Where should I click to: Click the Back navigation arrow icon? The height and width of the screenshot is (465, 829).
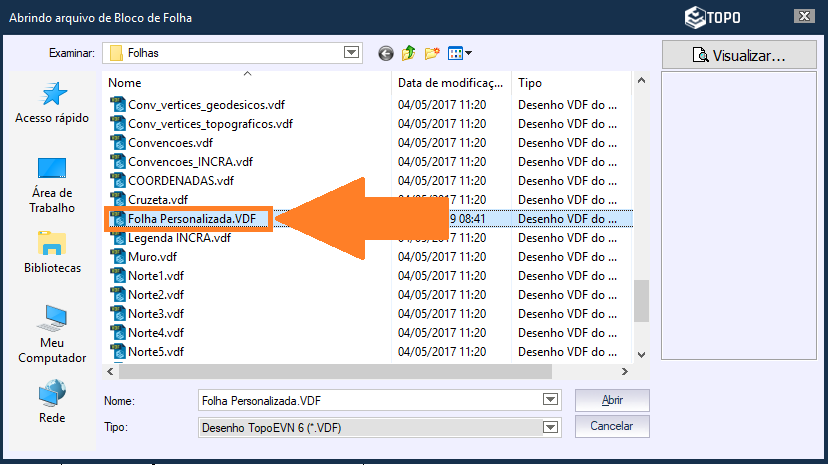click(x=386, y=53)
